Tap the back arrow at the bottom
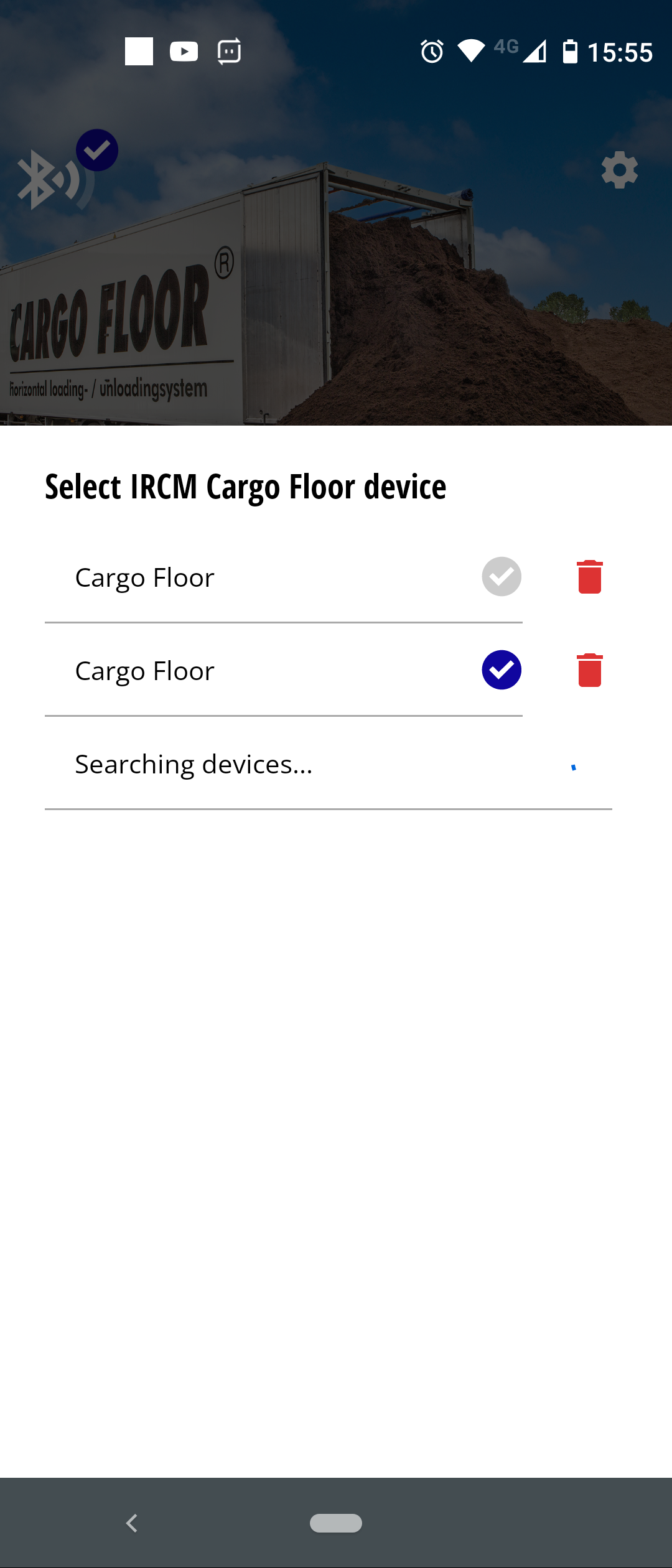Screen dimensions: 672x1568 [x=132, y=1524]
